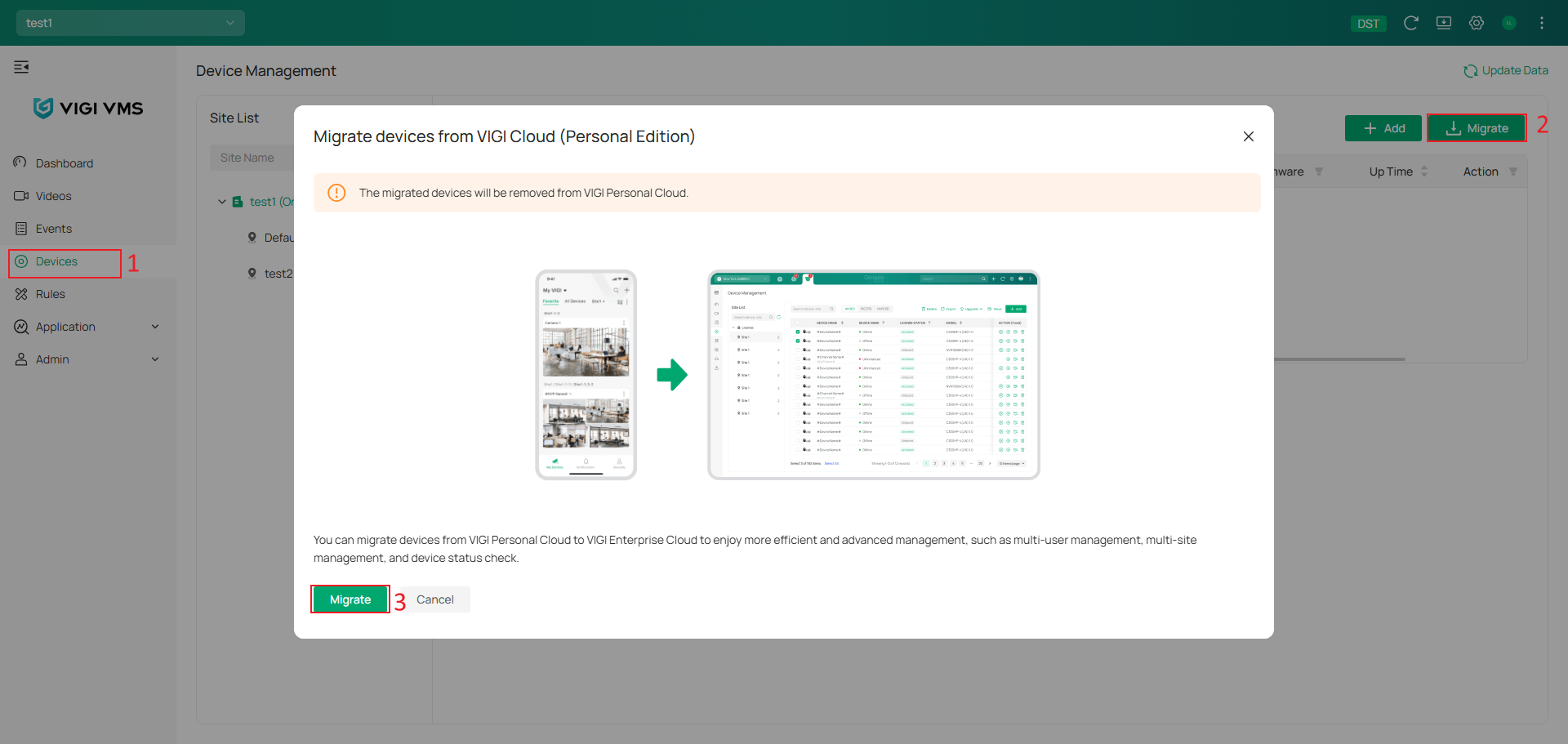Close the migrate dialog with X
The width and height of the screenshot is (1568, 744).
click(x=1249, y=136)
